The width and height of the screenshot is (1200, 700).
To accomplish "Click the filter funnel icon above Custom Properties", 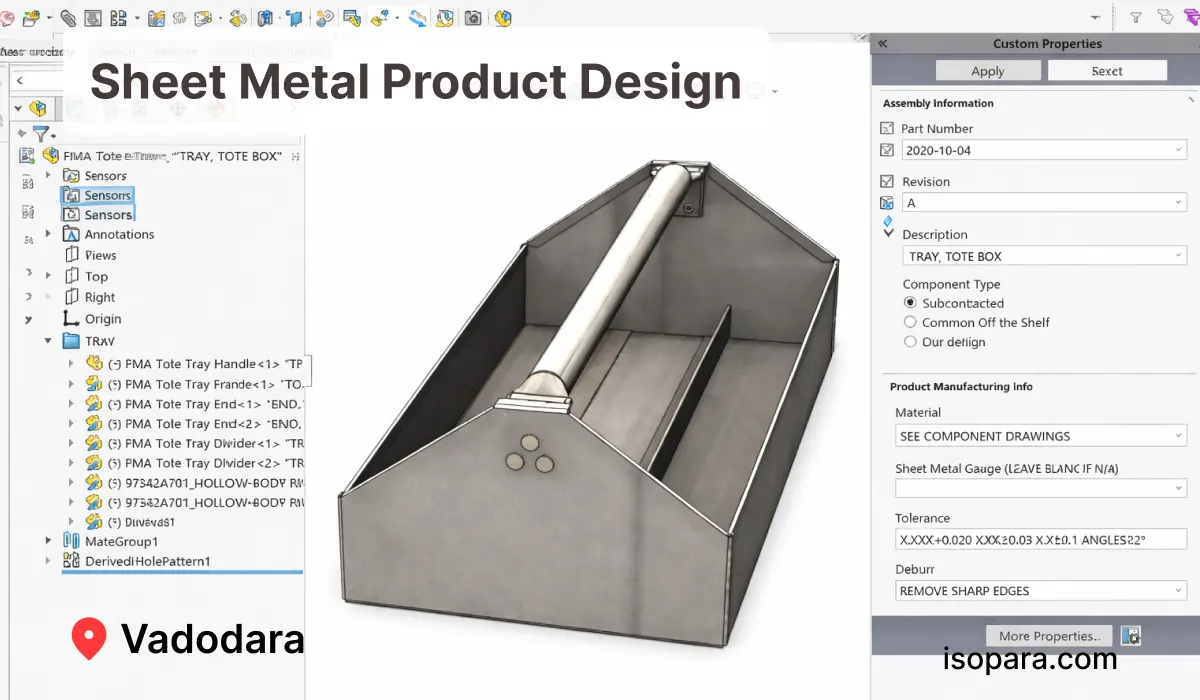I will 1136,17.
